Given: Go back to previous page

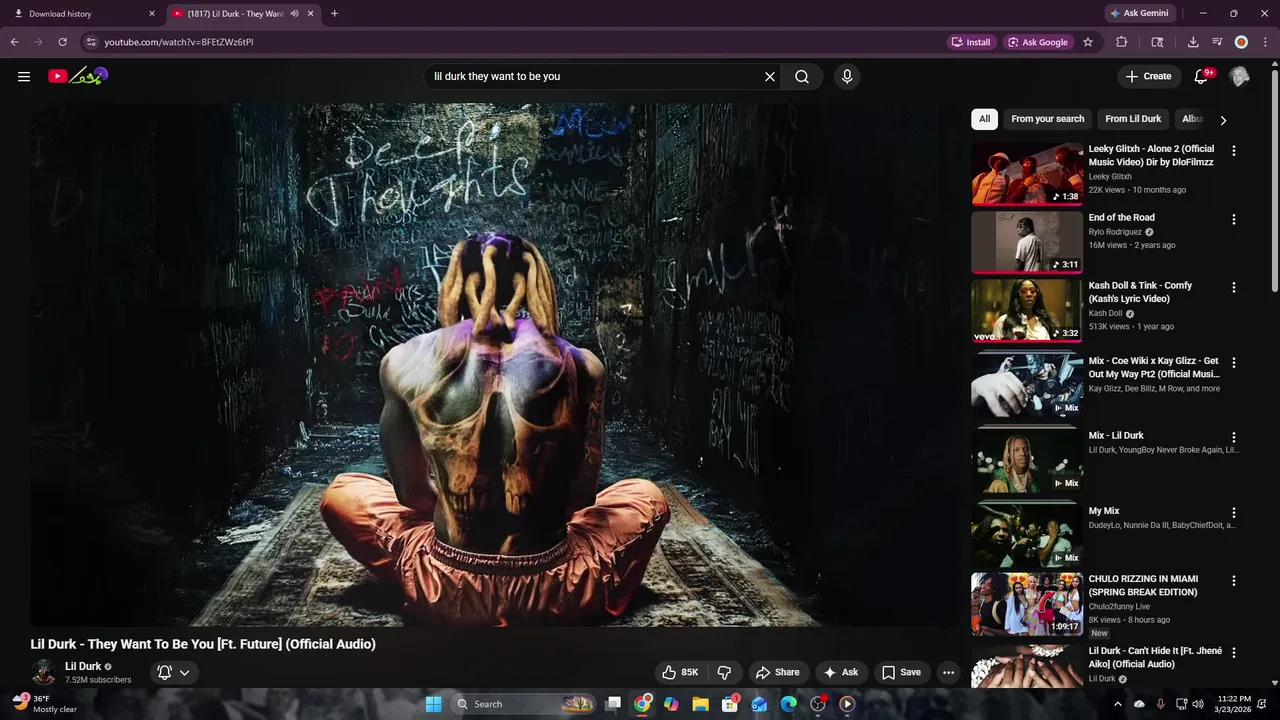Looking at the screenshot, I should pyautogui.click(x=14, y=42).
